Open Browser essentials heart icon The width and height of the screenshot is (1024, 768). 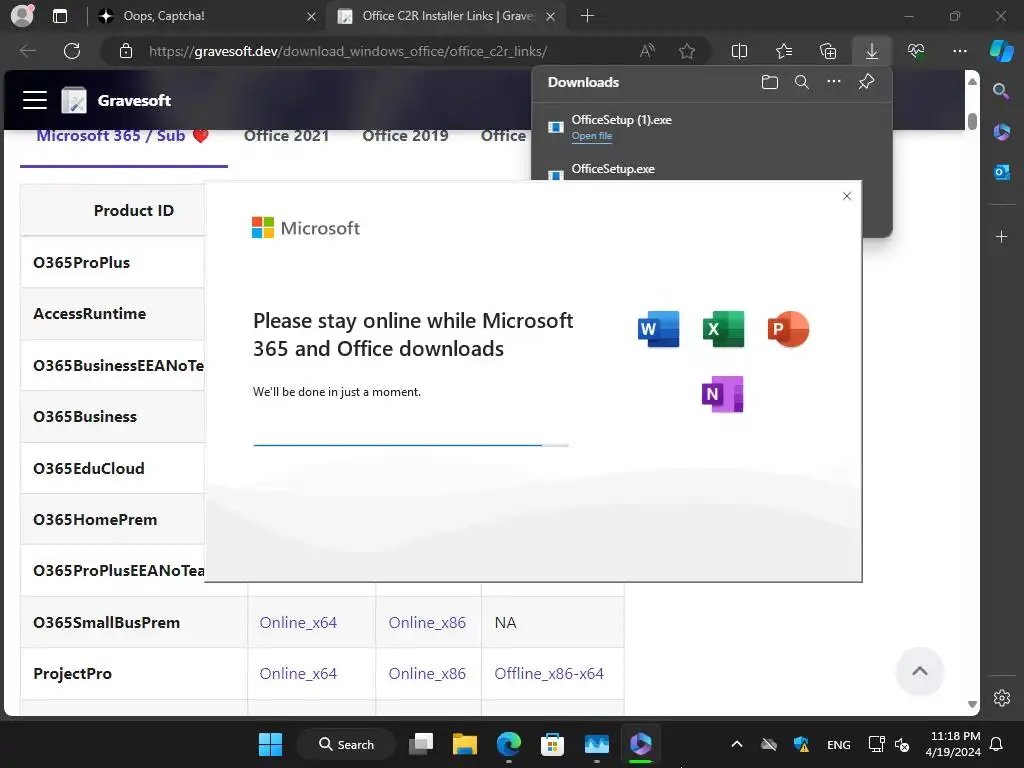point(916,51)
